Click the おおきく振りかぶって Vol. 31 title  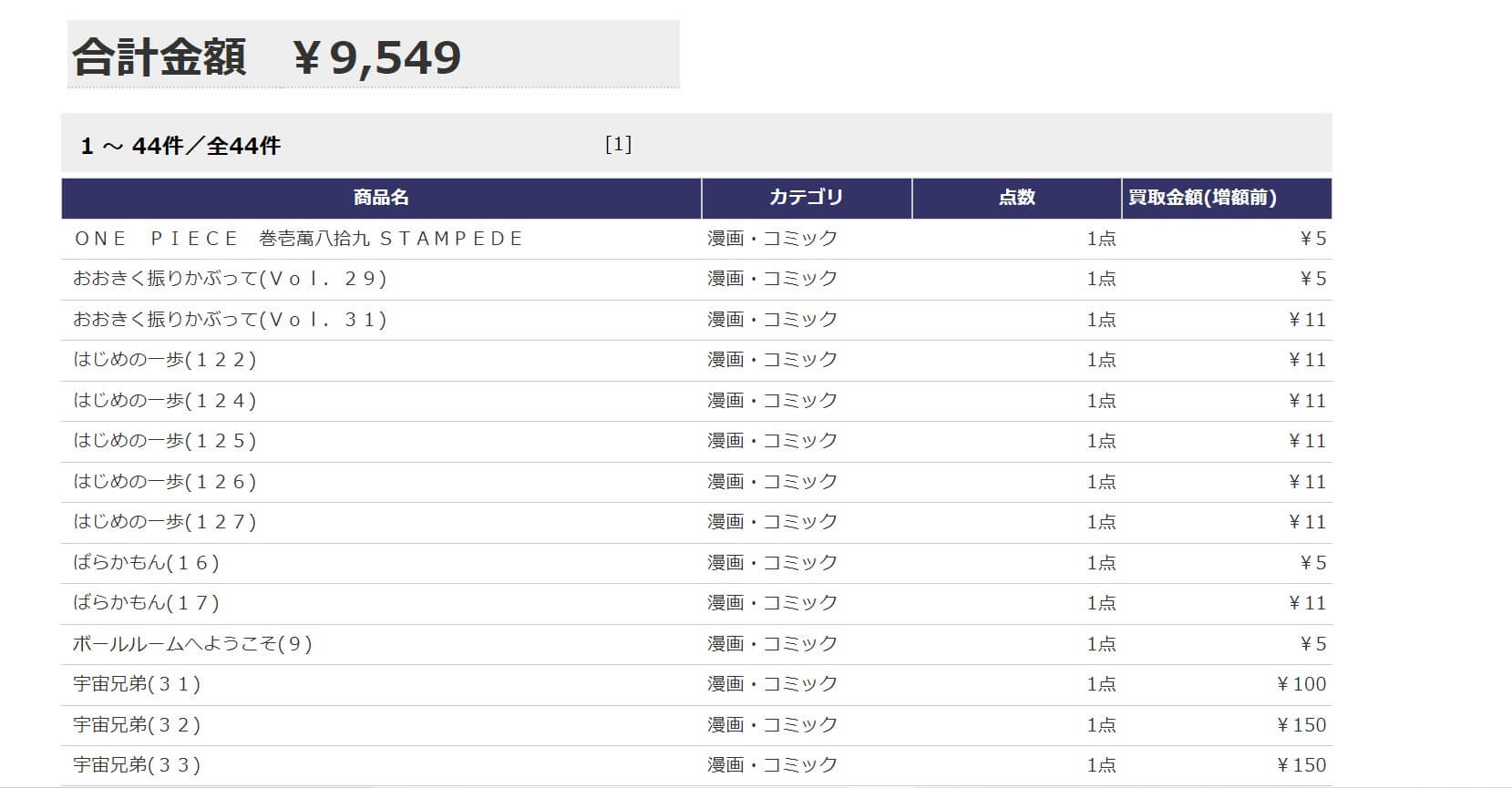click(230, 320)
